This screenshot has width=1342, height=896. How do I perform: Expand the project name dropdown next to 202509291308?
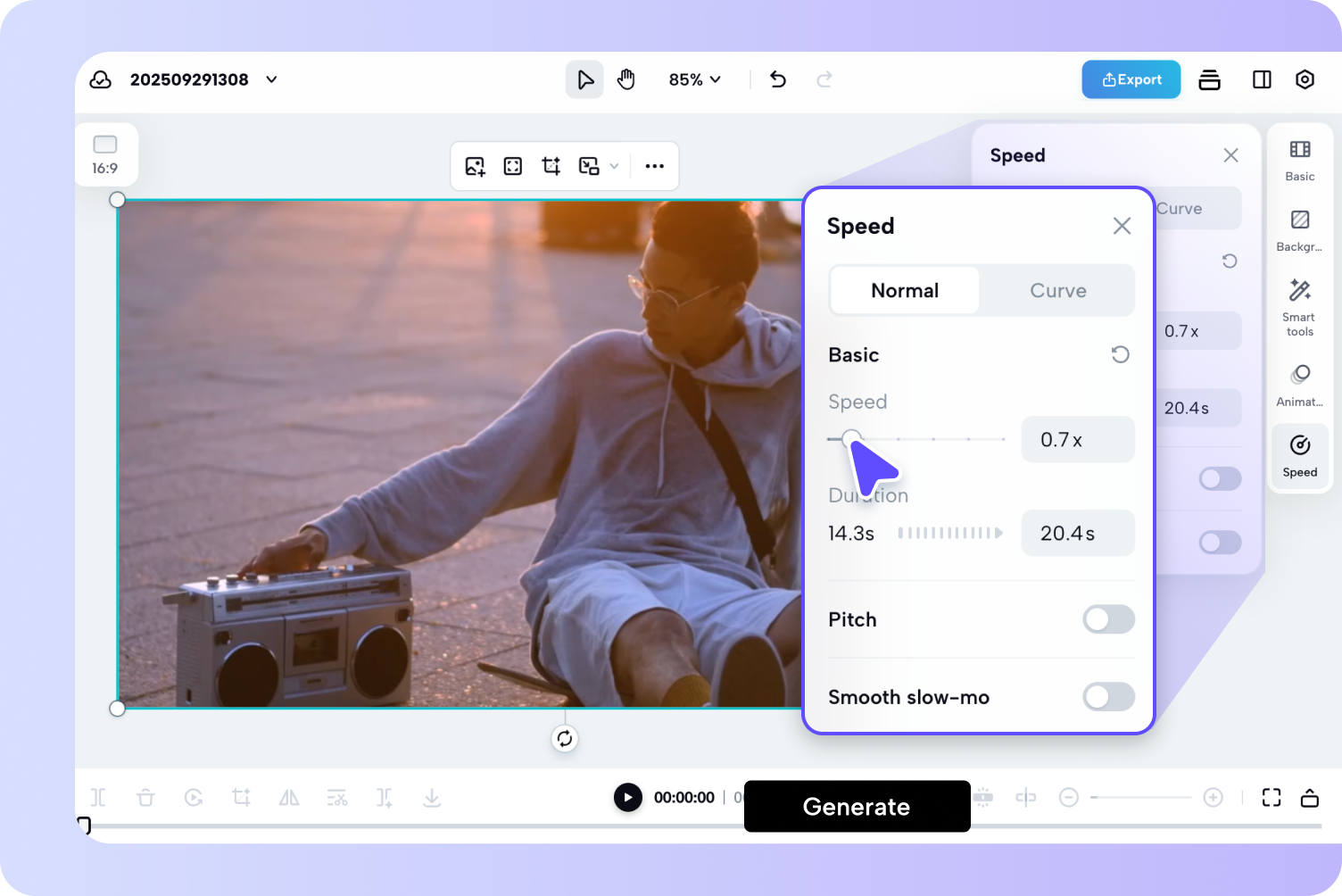pos(271,79)
